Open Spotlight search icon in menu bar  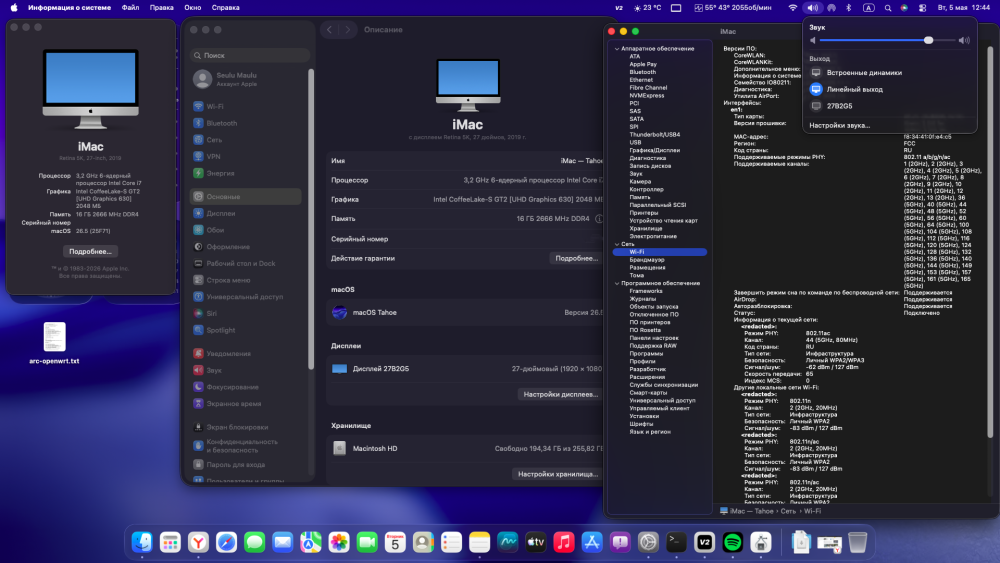click(888, 8)
